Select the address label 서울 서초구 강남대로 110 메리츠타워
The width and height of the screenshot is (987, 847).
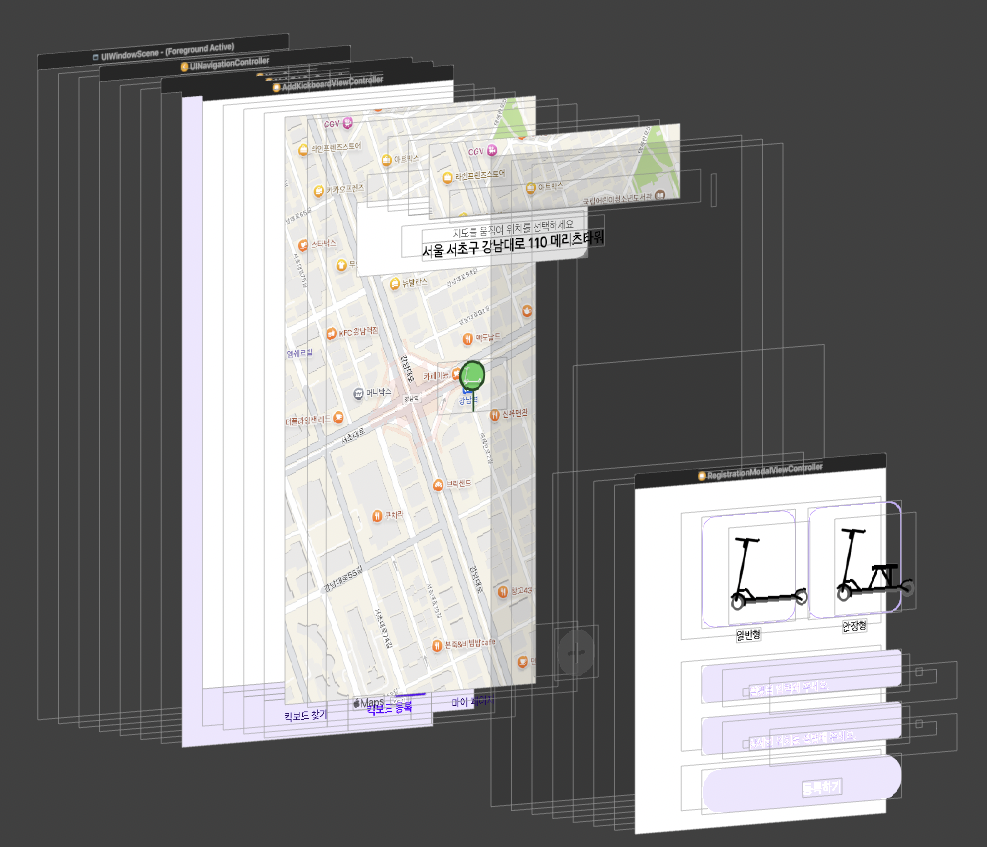point(512,244)
